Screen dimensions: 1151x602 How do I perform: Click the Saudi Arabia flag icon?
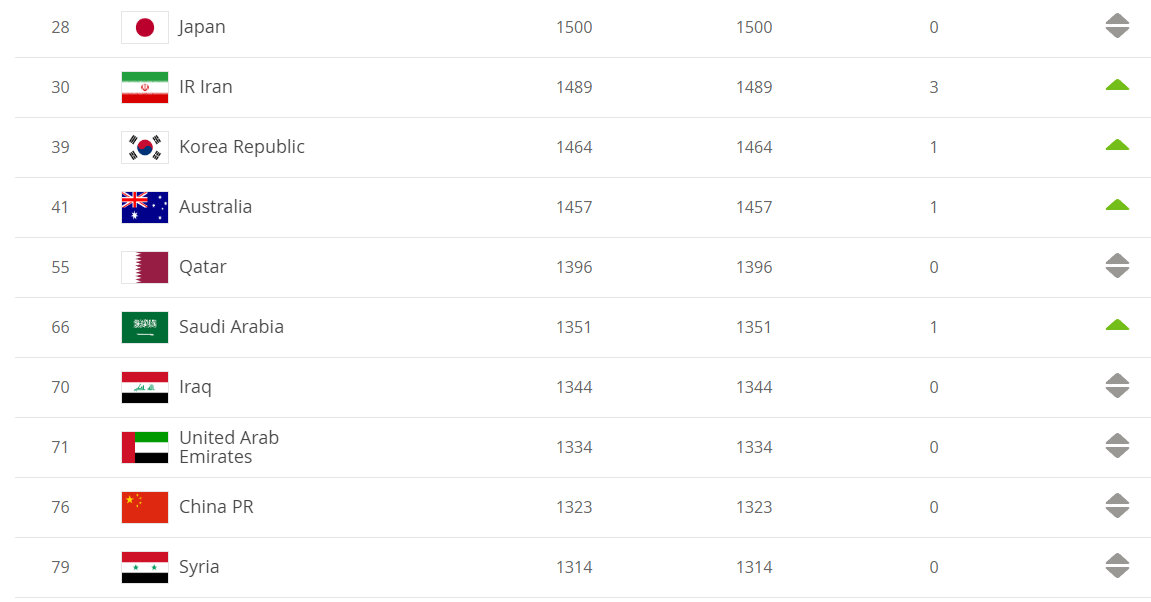[145, 327]
